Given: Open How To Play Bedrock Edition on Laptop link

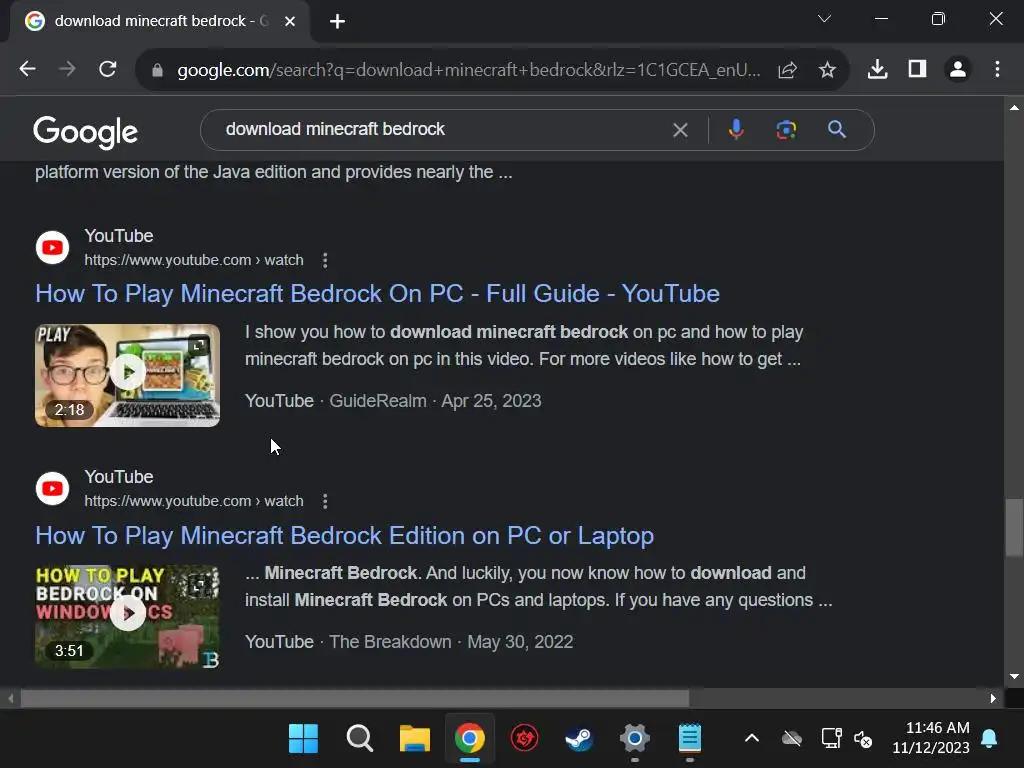Looking at the screenshot, I should coord(345,536).
